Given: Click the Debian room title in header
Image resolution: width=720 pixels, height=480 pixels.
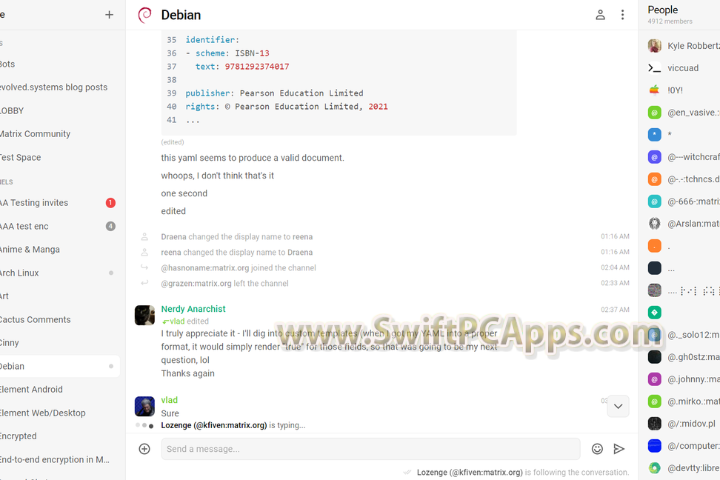Looking at the screenshot, I should point(181,15).
